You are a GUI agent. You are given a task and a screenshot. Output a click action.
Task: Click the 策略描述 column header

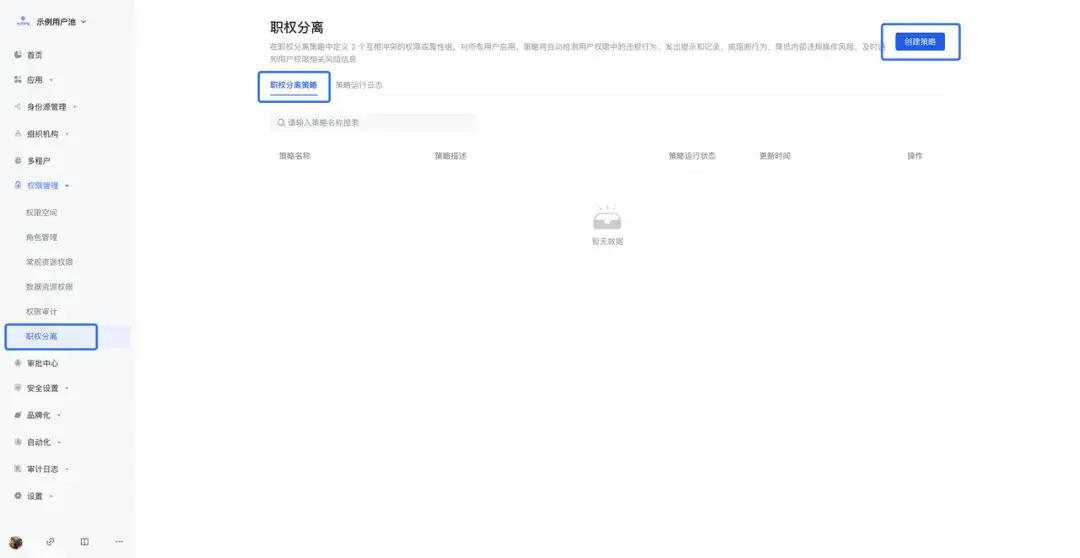click(x=450, y=156)
